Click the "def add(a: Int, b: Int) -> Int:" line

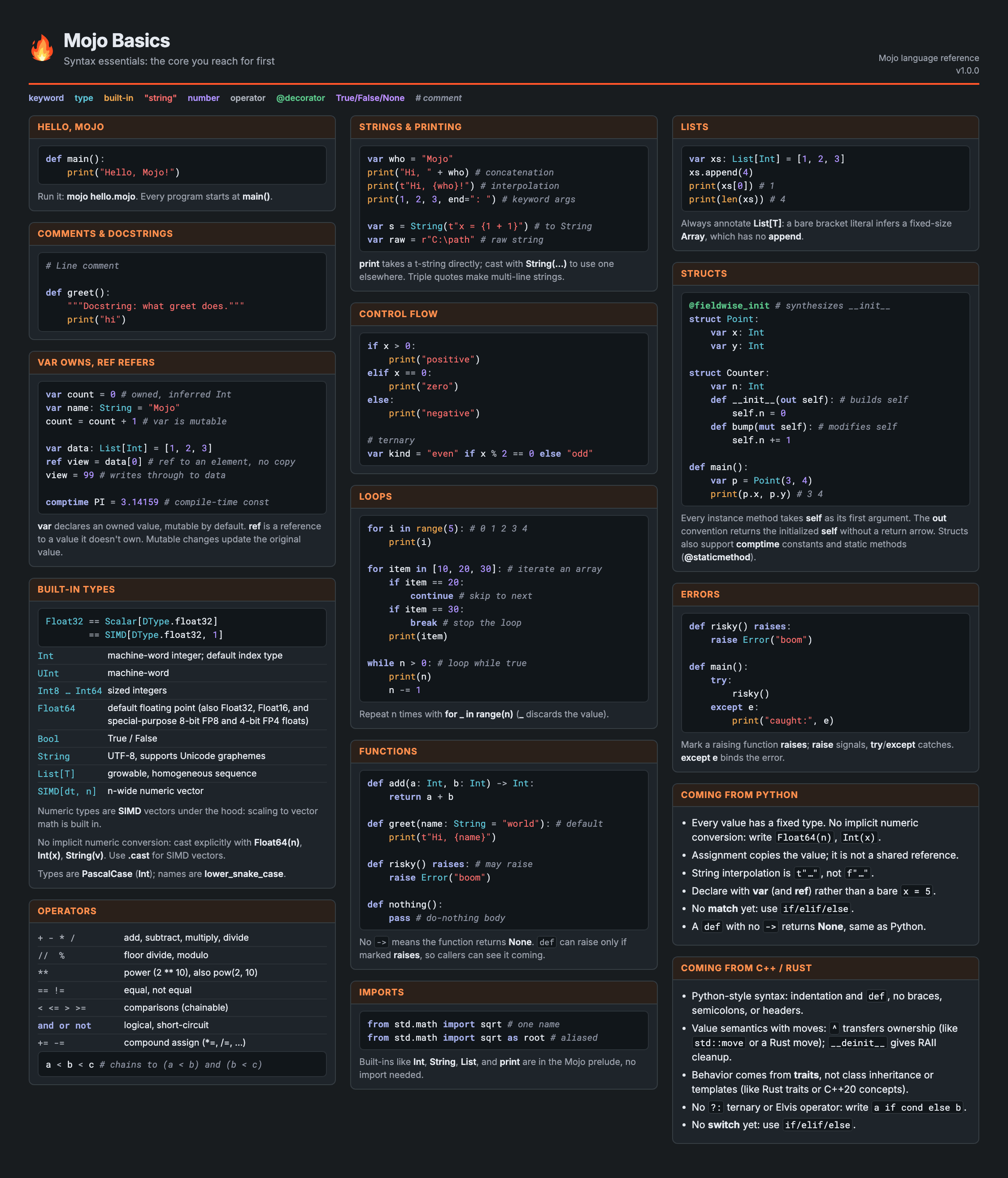click(x=451, y=783)
